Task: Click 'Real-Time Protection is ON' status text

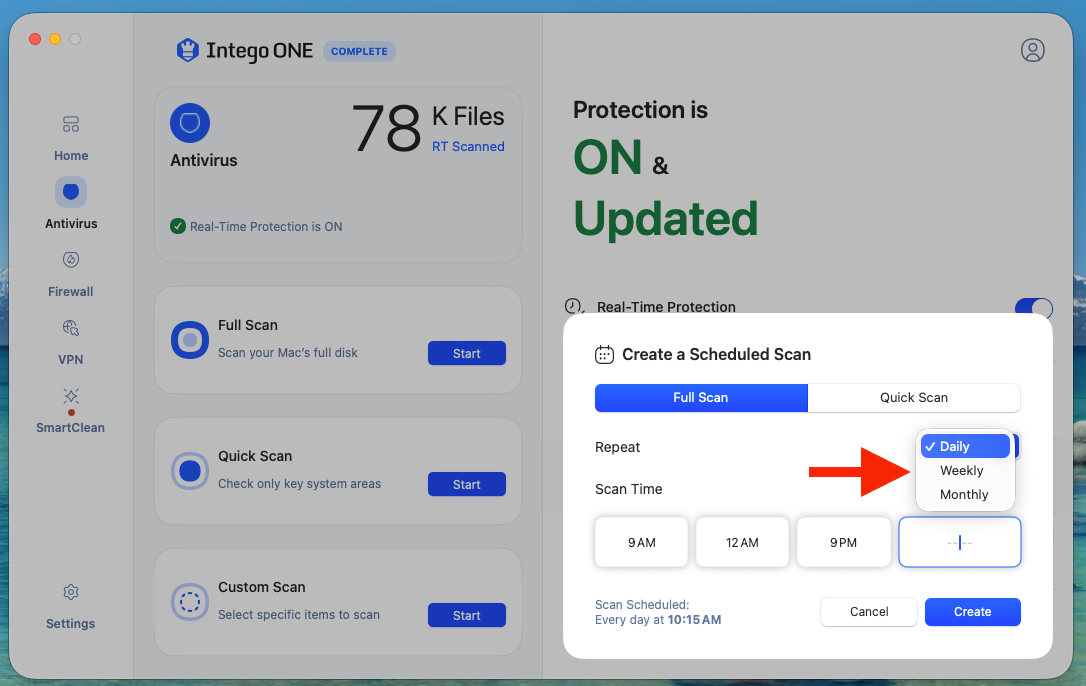Action: click(266, 227)
